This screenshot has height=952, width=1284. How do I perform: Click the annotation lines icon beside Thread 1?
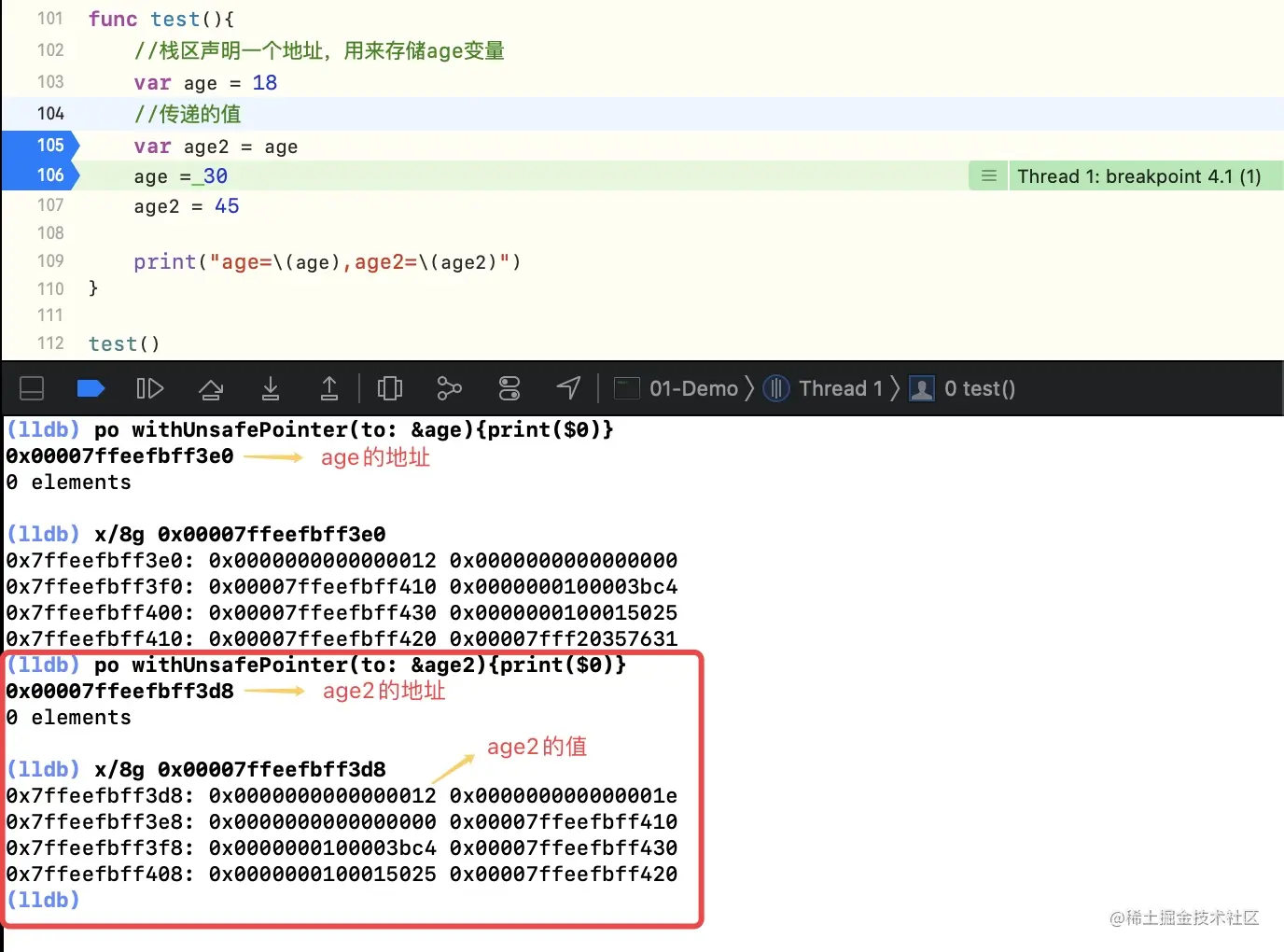point(989,175)
